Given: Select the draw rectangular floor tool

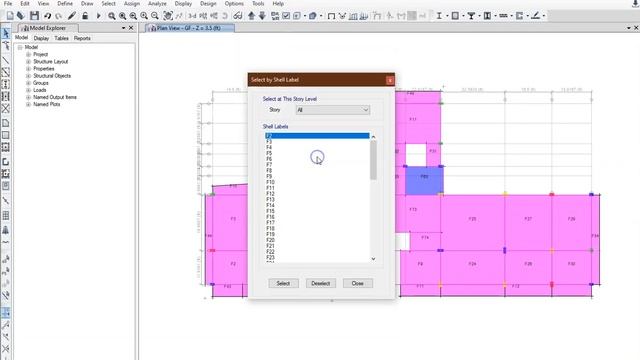Looking at the screenshot, I should (6, 135).
